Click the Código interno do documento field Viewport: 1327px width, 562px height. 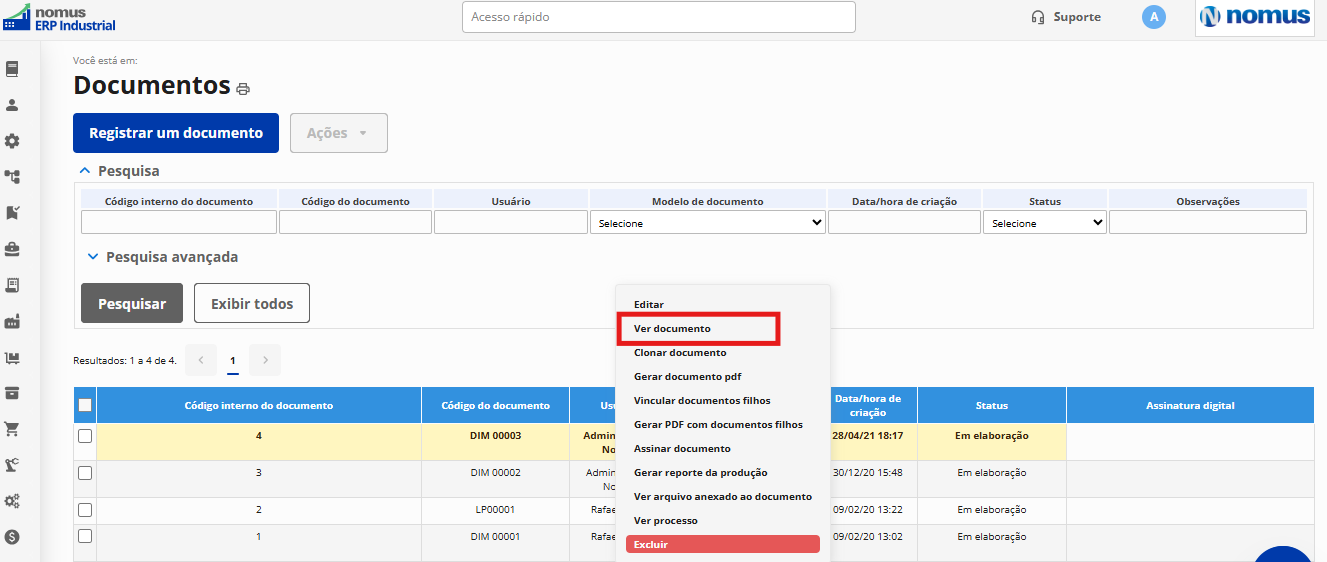[179, 222]
